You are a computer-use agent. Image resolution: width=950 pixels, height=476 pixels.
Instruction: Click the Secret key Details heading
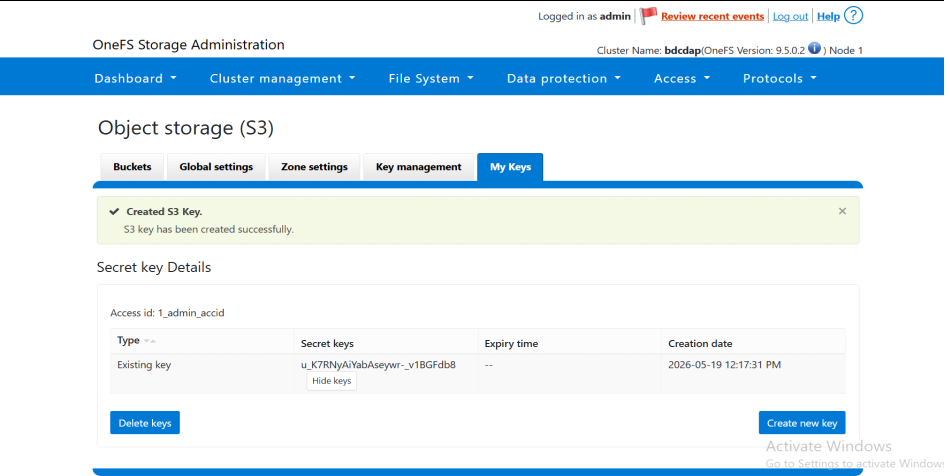pyautogui.click(x=154, y=267)
